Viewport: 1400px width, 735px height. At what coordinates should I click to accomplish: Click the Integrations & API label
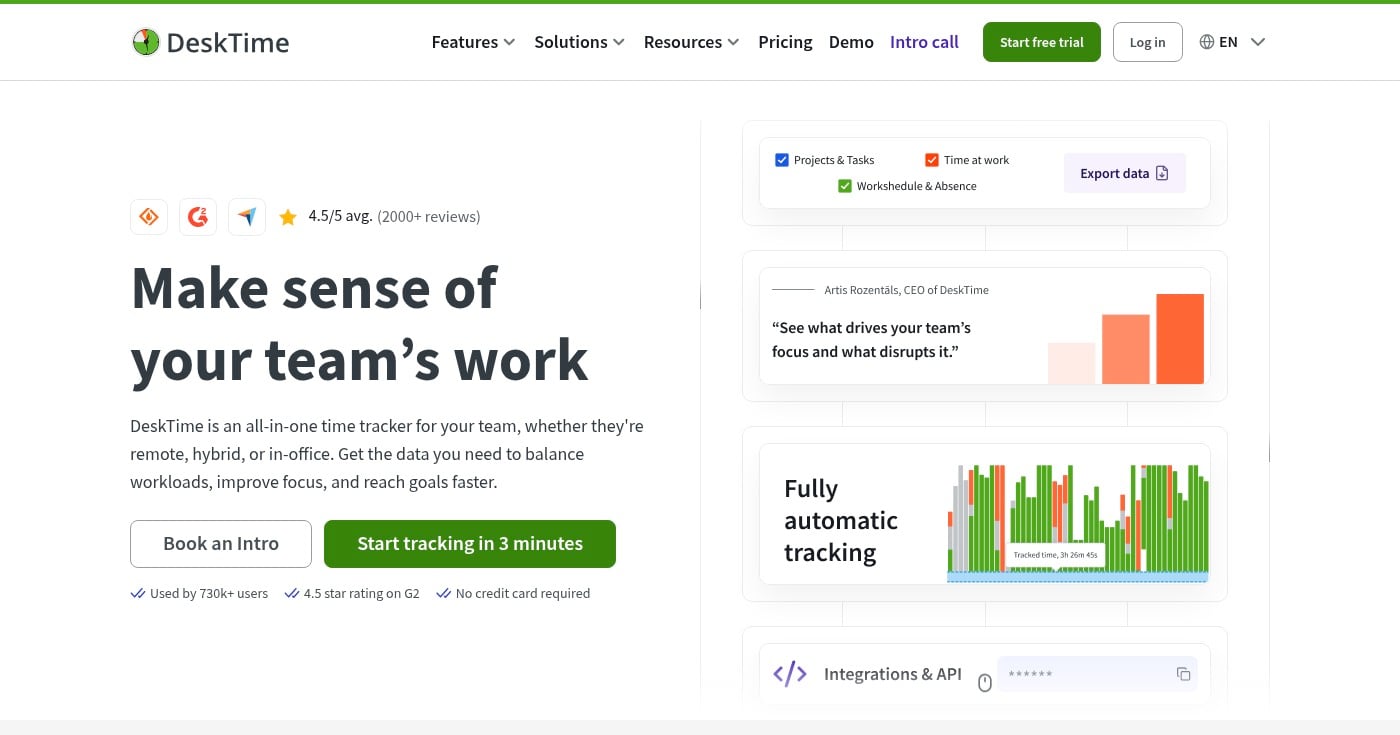click(893, 674)
